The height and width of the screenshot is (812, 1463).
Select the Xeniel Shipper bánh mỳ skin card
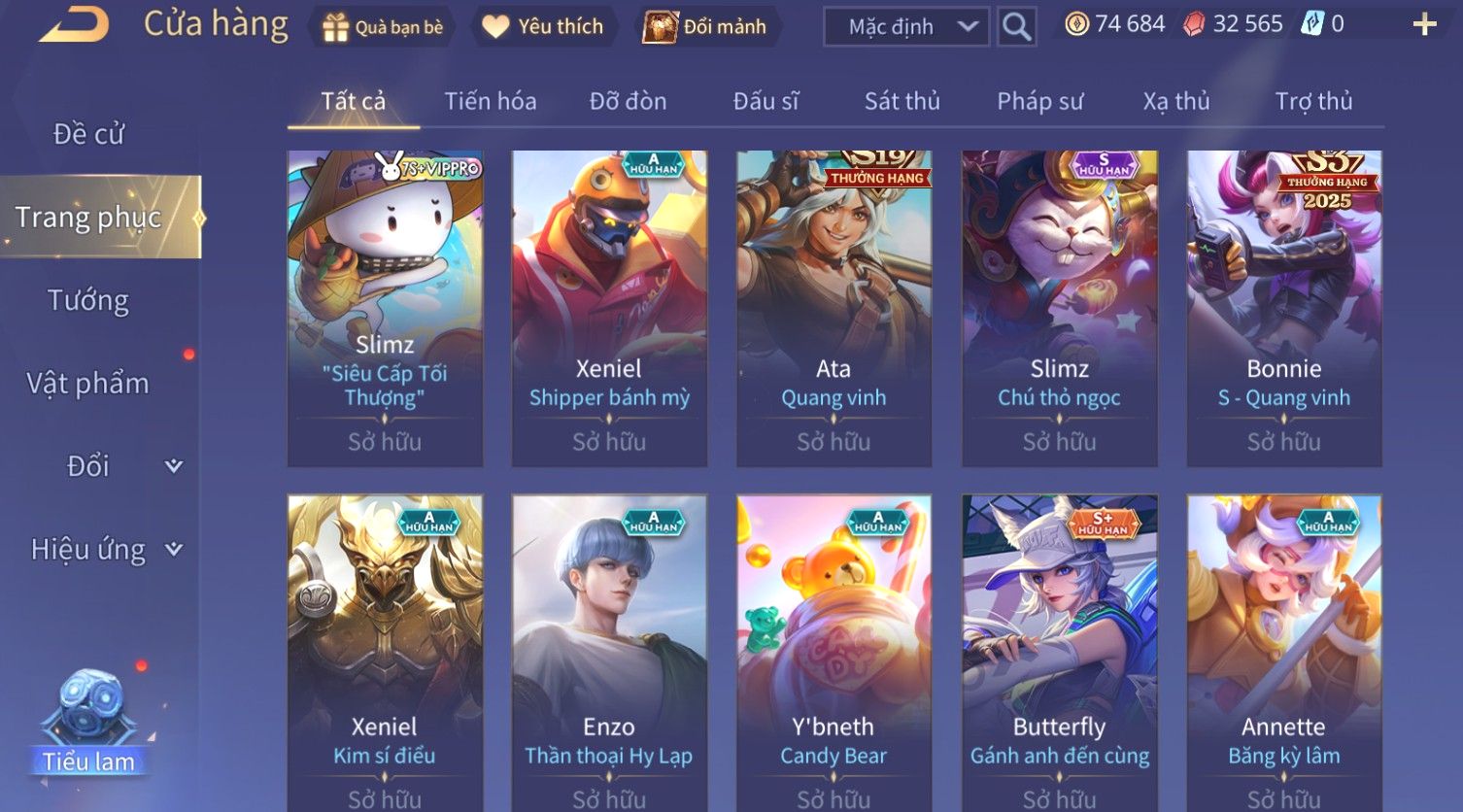(x=609, y=309)
